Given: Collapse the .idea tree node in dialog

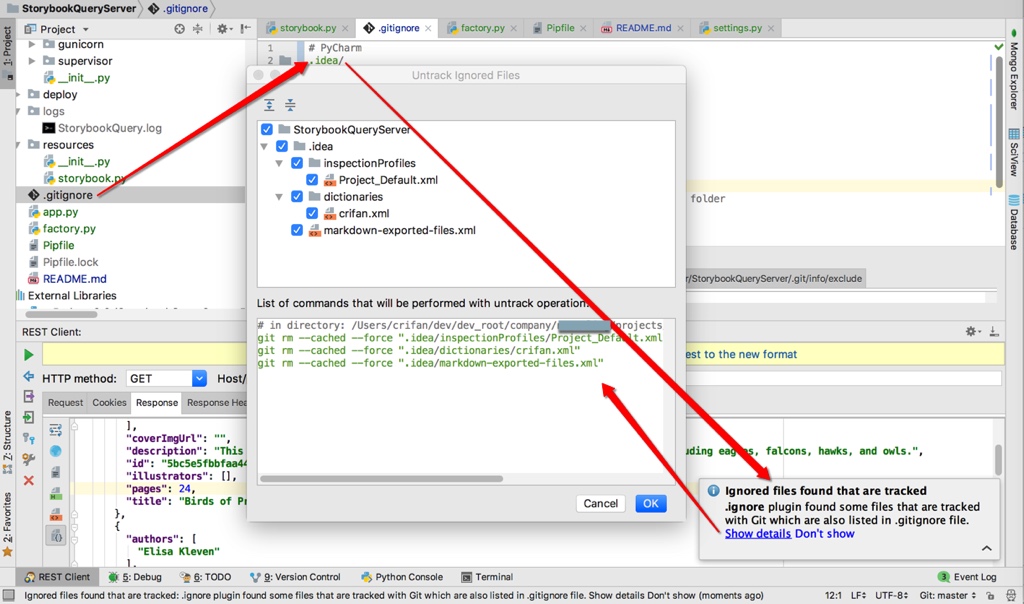Looking at the screenshot, I should [x=264, y=146].
